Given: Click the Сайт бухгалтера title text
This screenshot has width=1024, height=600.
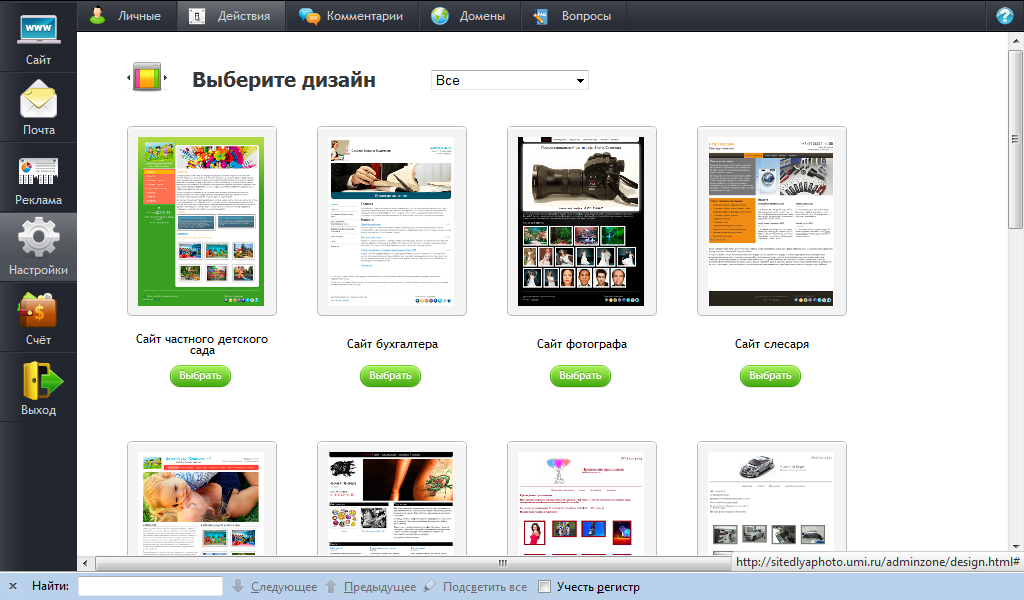Looking at the screenshot, I should click(392, 344).
